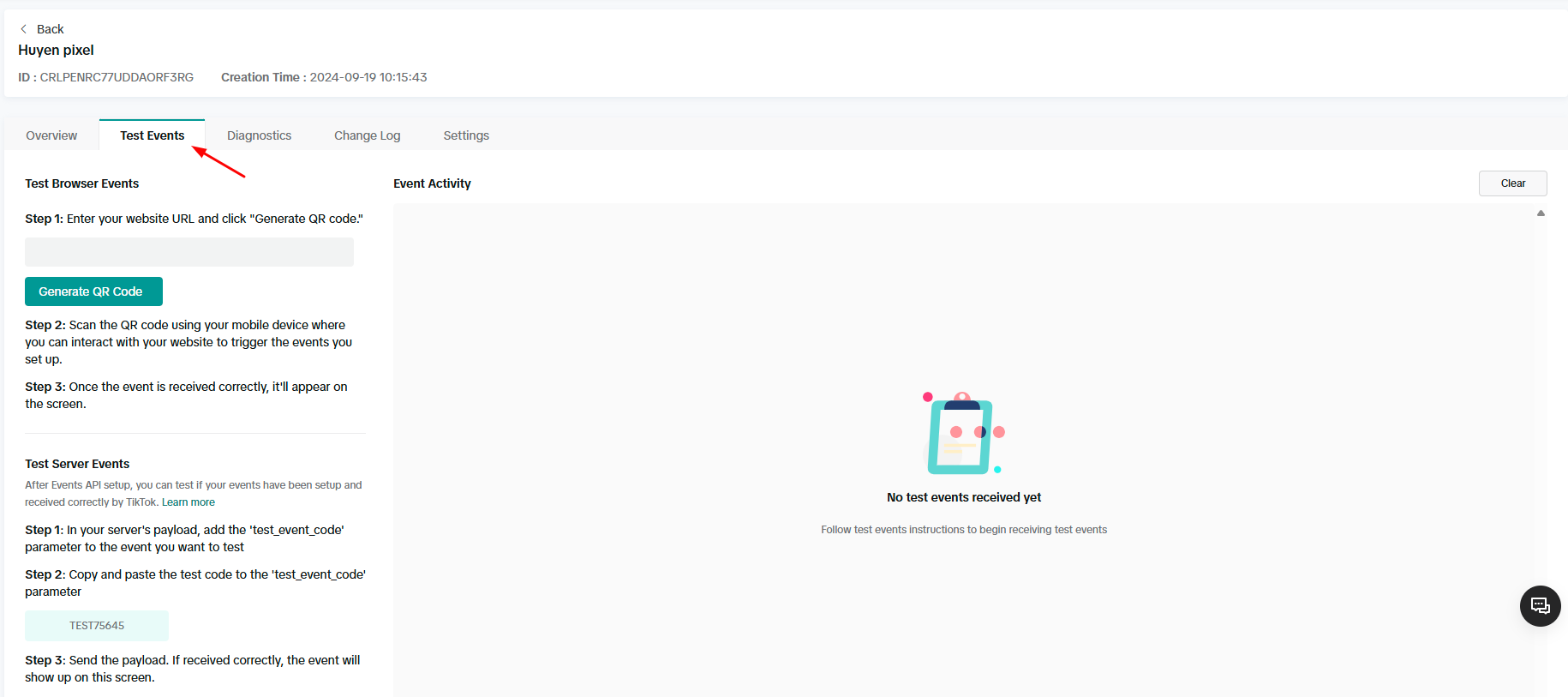Open the Settings tab

point(466,135)
